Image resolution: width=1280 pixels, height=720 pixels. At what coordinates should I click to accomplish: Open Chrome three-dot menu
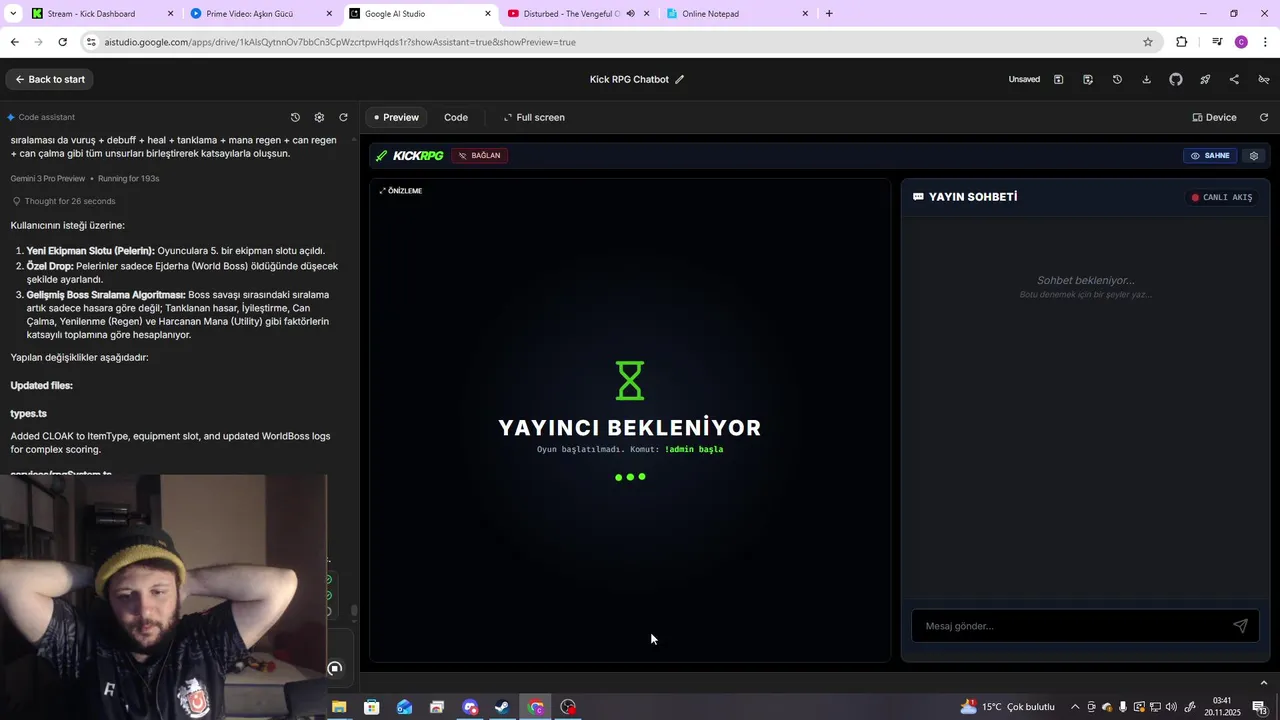coord(1266,42)
